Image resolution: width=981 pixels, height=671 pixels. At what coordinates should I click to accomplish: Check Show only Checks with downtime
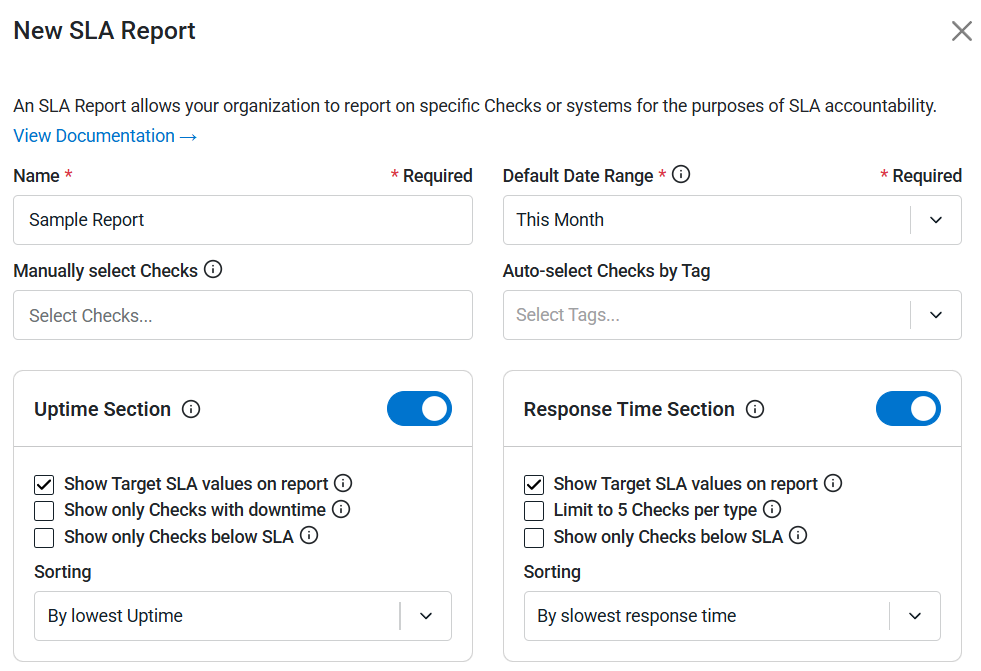44,510
